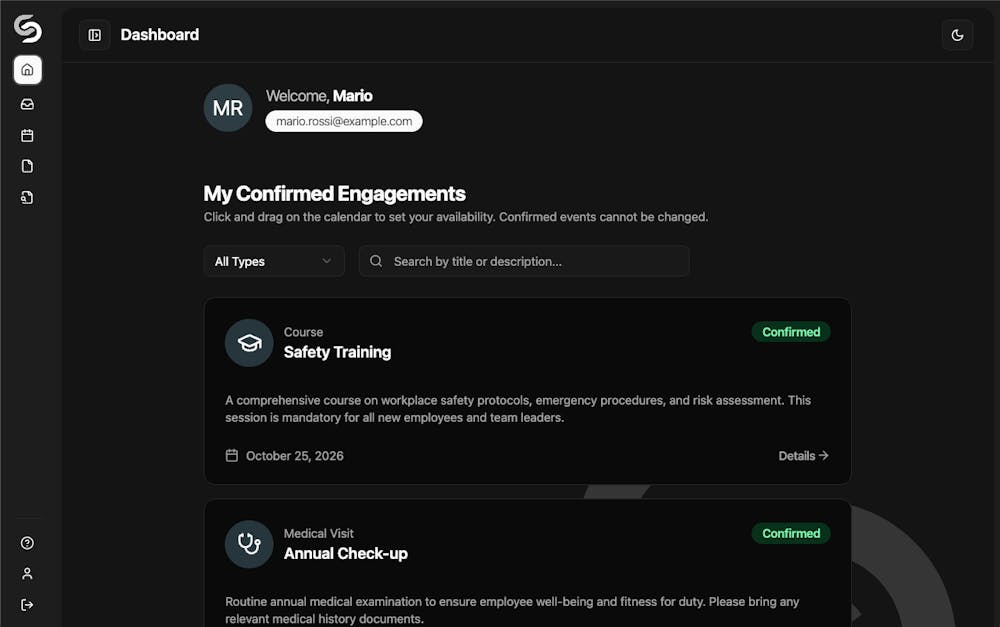Open Help via the question mark icon
The width and height of the screenshot is (1000, 627).
click(x=27, y=543)
